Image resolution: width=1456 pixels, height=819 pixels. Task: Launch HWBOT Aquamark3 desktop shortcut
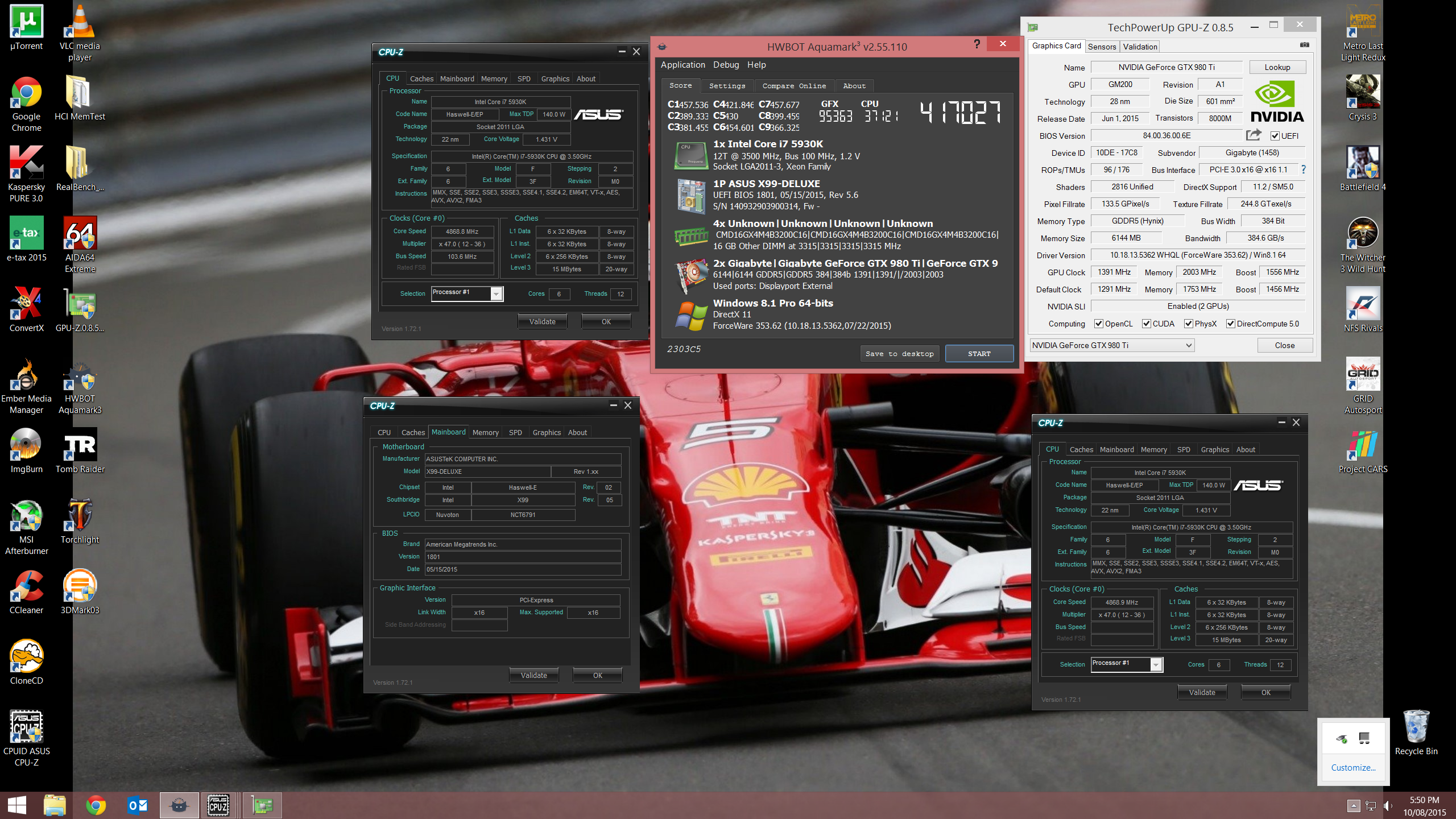click(x=80, y=386)
